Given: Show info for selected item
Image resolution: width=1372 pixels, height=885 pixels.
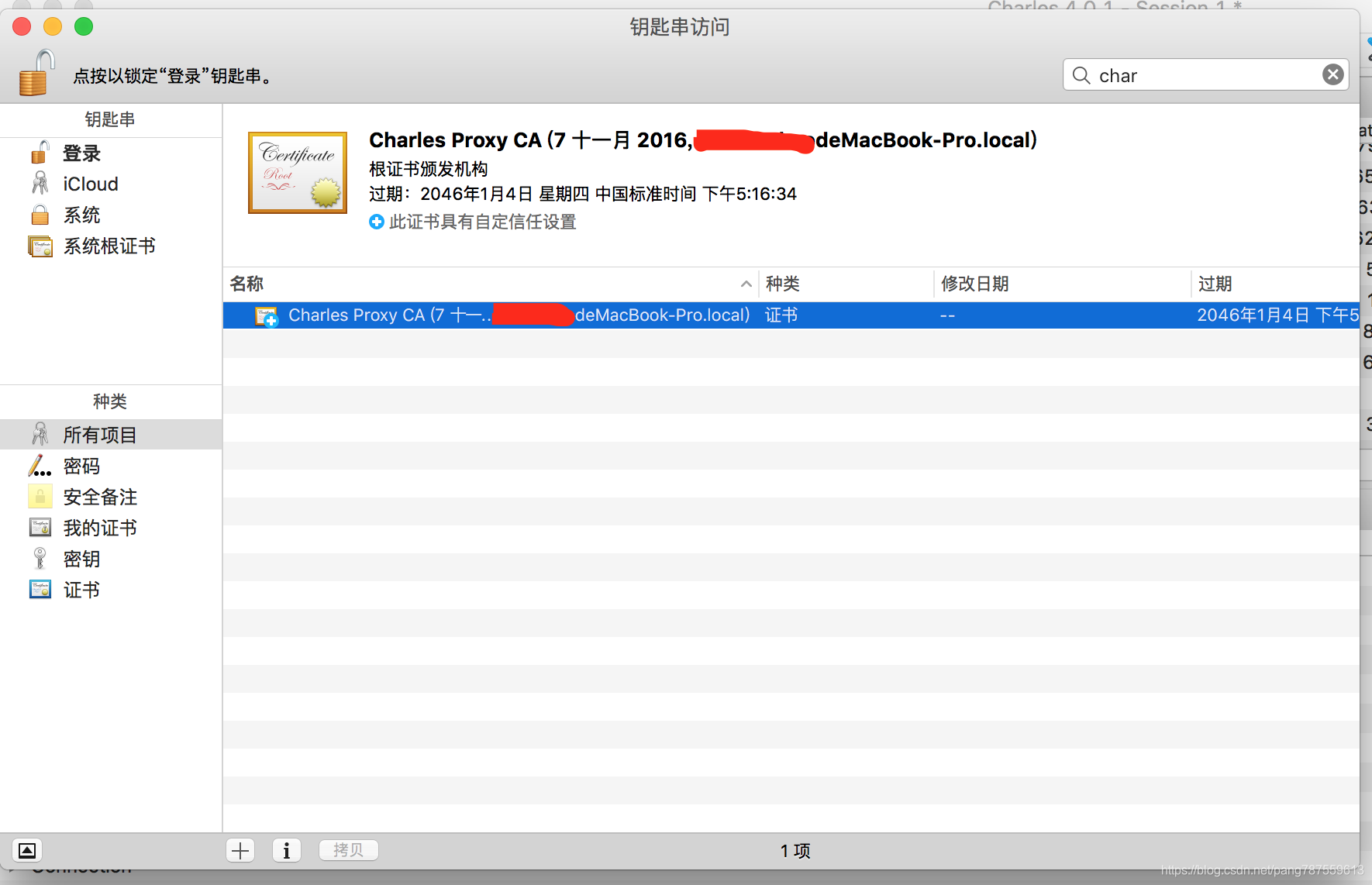Looking at the screenshot, I should click(287, 851).
